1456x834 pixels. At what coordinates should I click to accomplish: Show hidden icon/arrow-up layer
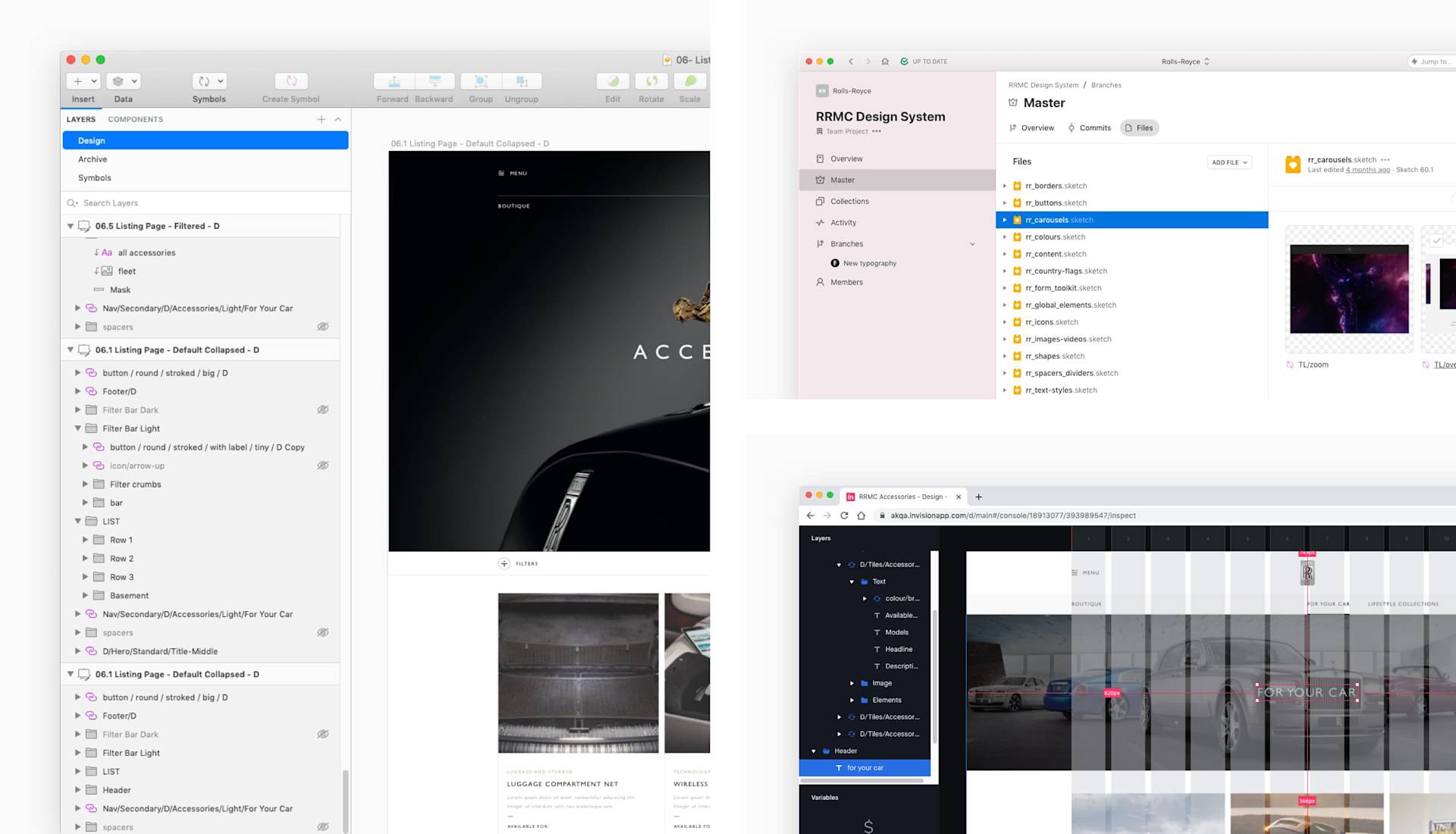pyautogui.click(x=323, y=466)
